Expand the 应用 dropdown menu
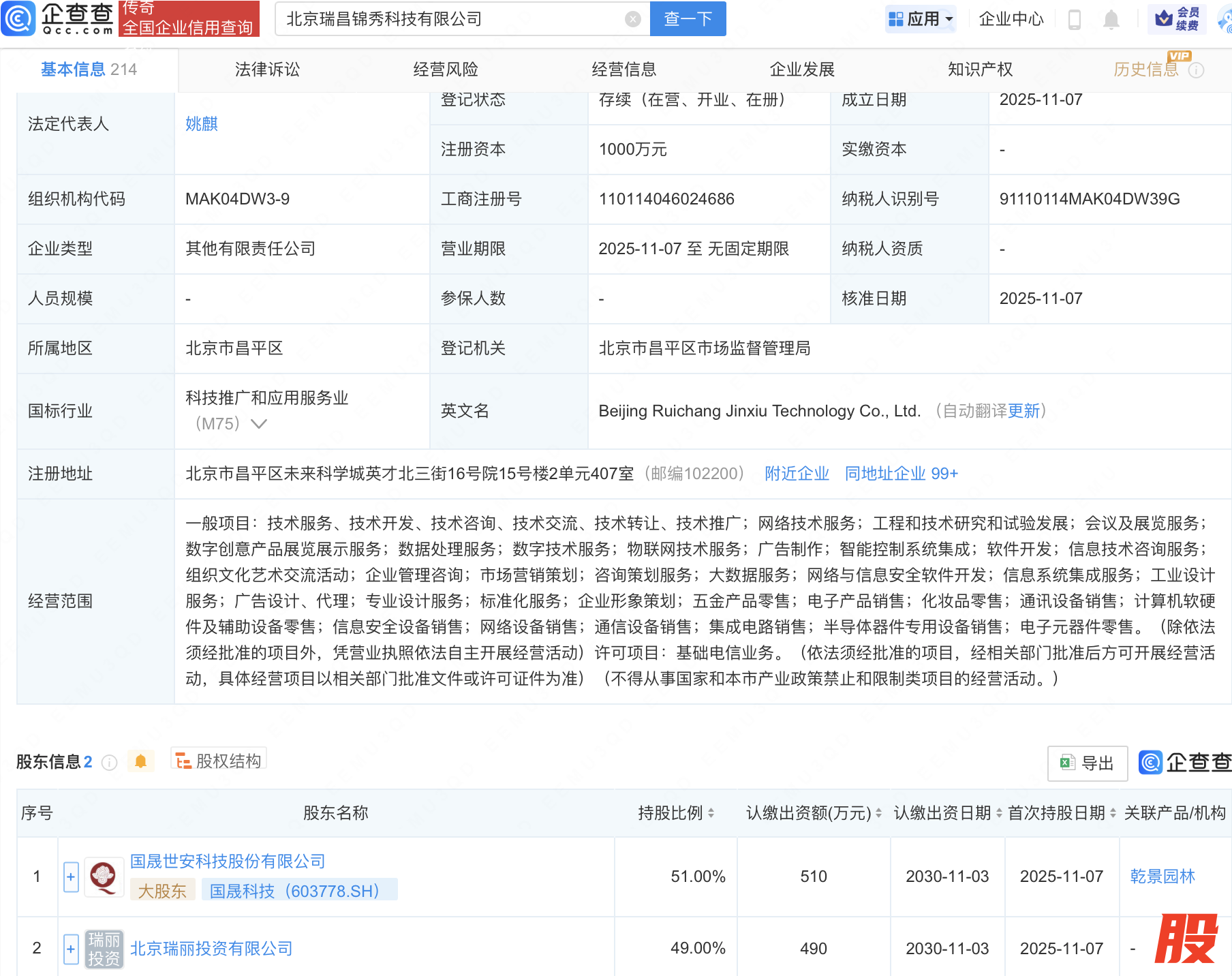 tap(921, 19)
